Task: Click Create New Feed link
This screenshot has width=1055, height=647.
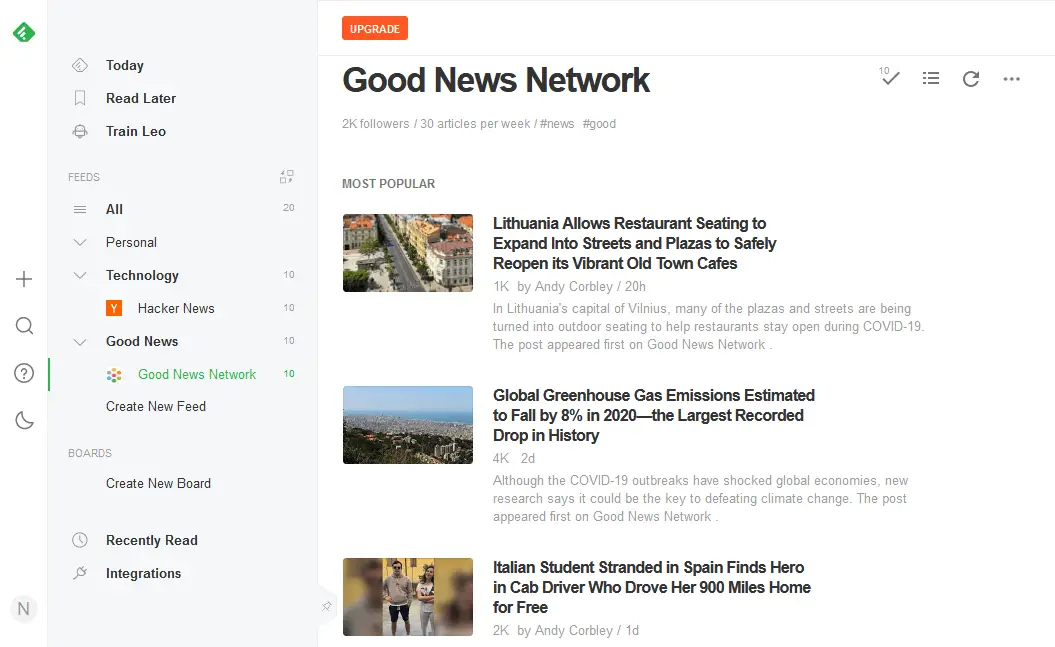Action: pyautogui.click(x=155, y=406)
